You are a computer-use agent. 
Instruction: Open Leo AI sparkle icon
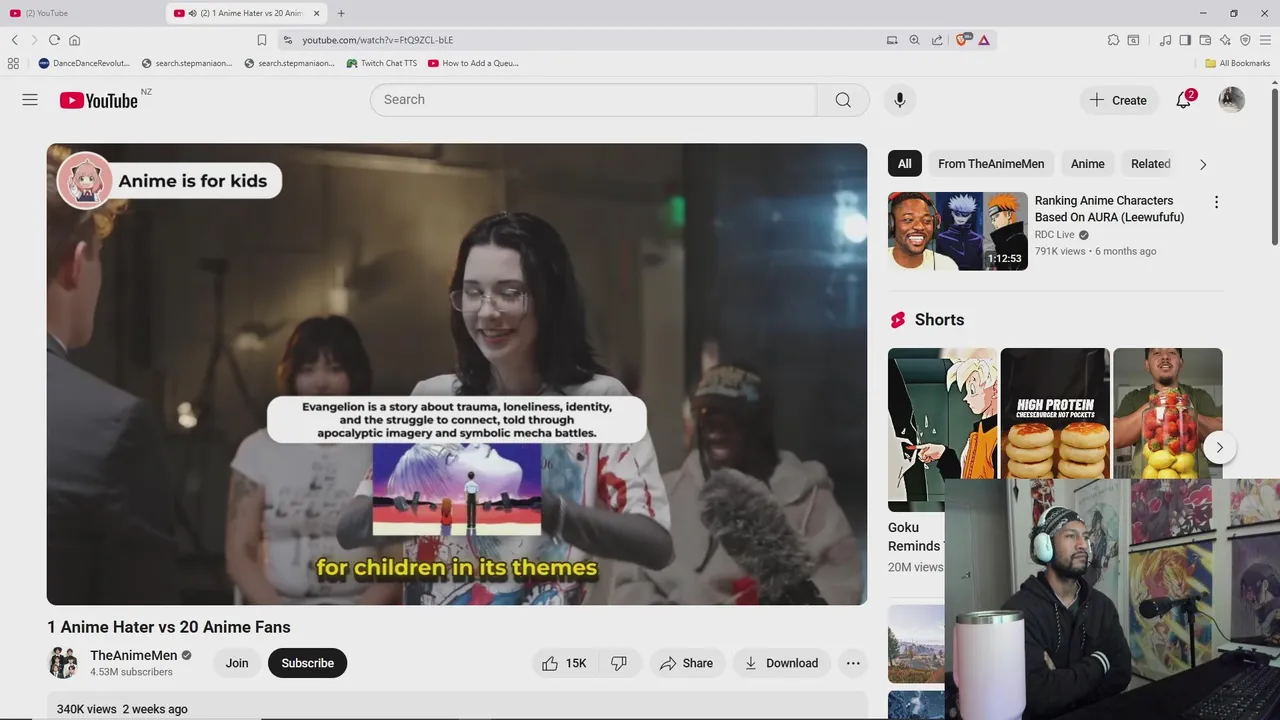tap(1225, 40)
